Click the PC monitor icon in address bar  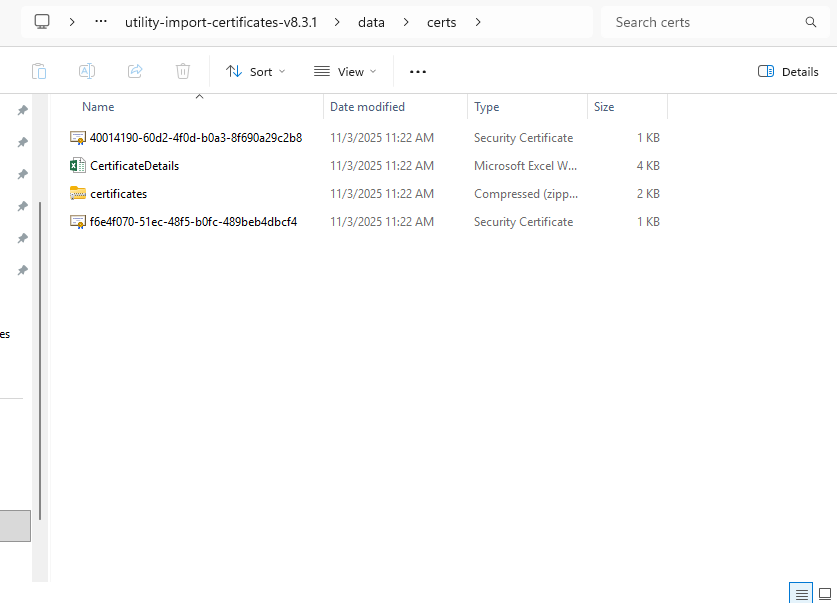point(42,22)
